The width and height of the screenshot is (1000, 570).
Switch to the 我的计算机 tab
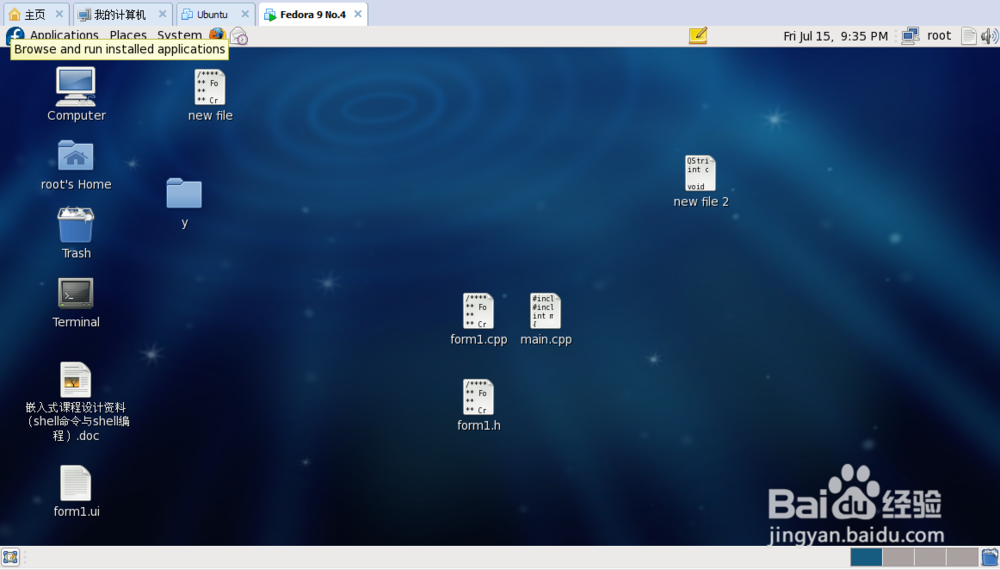(122, 14)
